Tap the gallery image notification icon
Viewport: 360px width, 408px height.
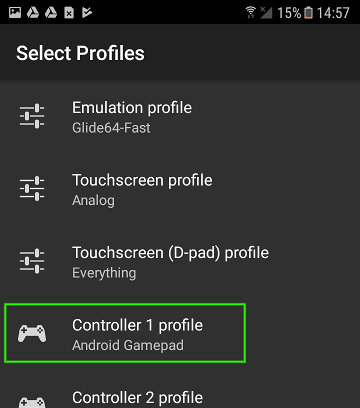15,13
